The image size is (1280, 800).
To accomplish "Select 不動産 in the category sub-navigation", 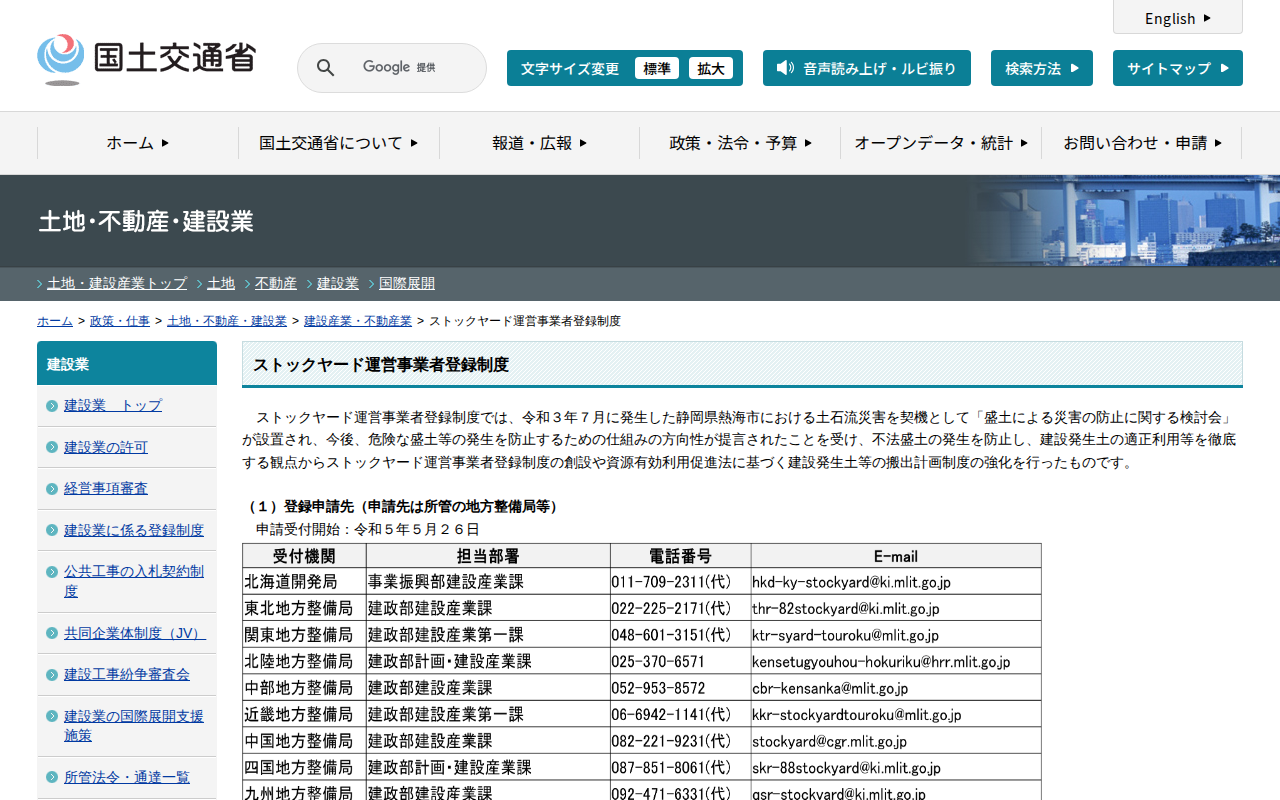I will (x=276, y=283).
